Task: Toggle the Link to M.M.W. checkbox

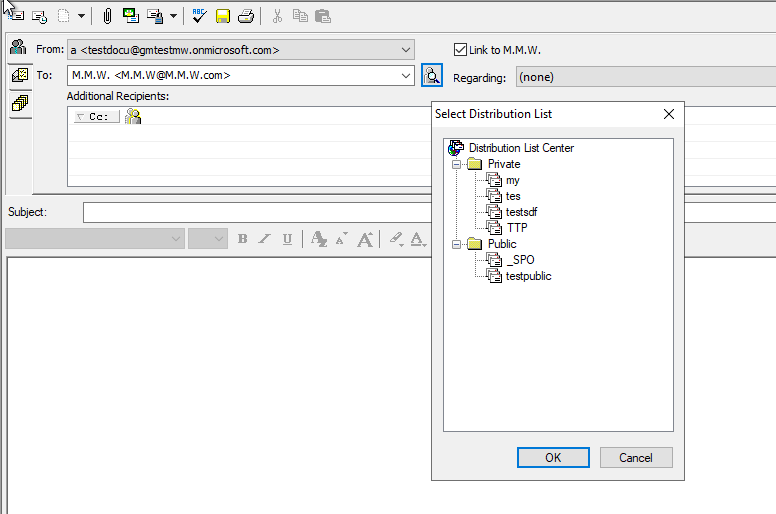Action: pos(460,50)
